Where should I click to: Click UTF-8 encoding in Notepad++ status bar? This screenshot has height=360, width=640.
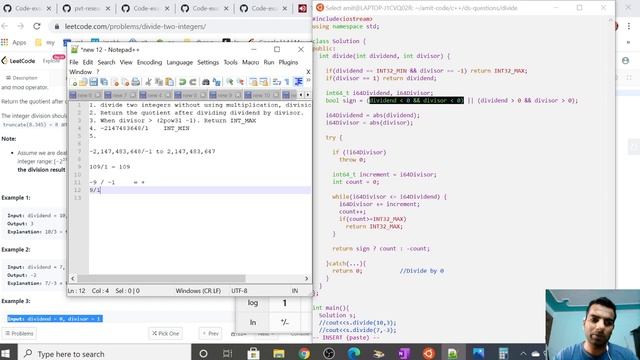coord(239,291)
